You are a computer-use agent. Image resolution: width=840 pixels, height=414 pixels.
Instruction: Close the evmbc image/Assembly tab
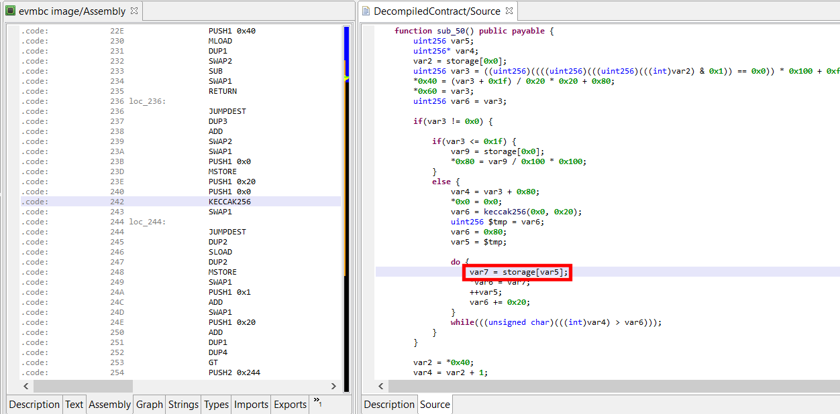coord(133,10)
